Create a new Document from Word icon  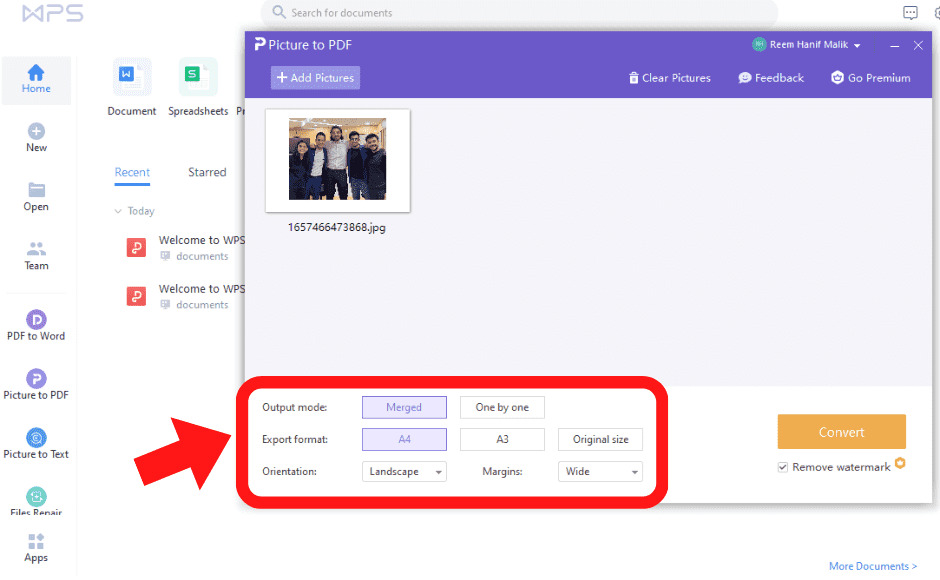point(132,77)
